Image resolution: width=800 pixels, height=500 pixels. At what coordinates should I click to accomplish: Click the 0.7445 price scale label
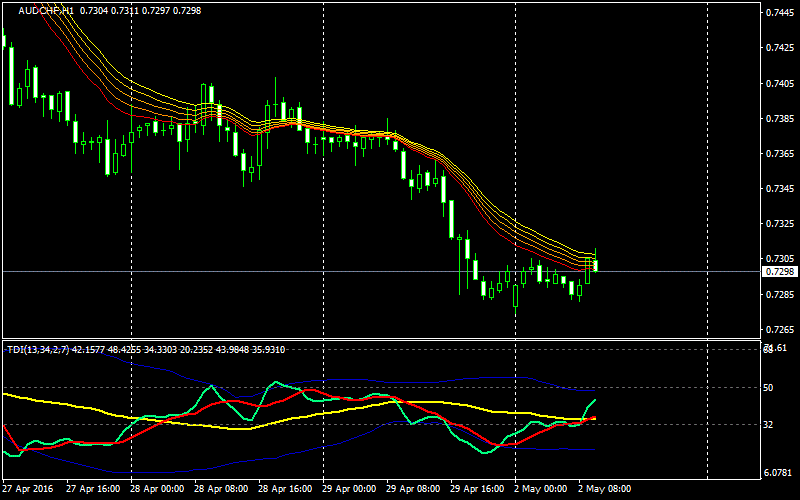[779, 13]
